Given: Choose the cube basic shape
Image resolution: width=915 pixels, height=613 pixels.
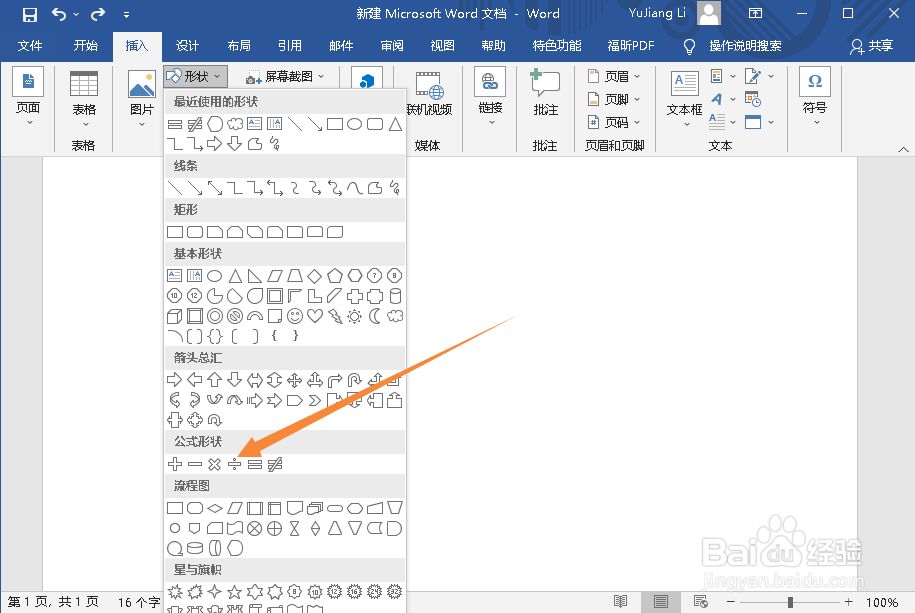Looking at the screenshot, I should pyautogui.click(x=174, y=316).
